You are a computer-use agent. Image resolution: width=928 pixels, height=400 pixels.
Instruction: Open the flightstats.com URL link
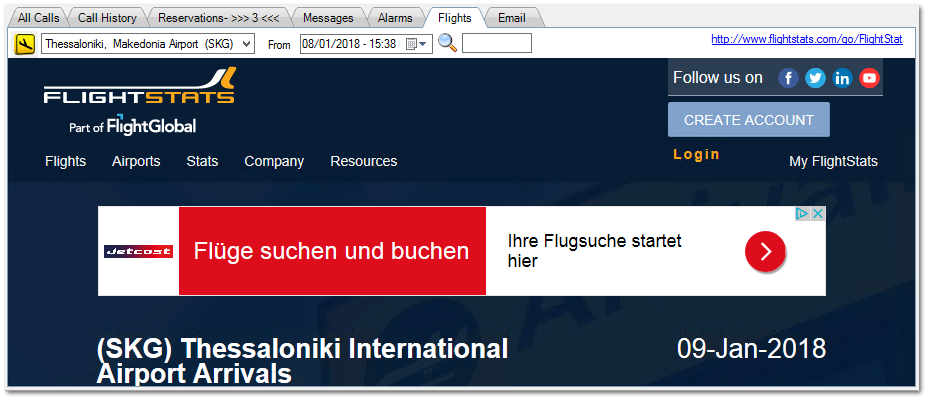coord(807,39)
